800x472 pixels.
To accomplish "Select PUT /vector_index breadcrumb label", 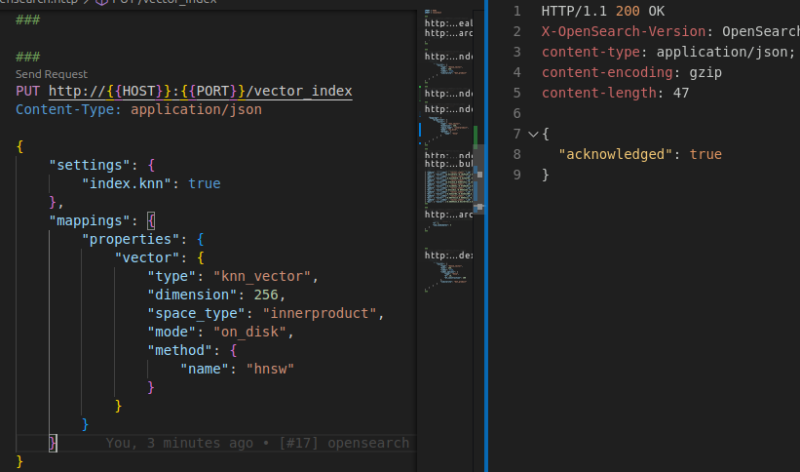I will 165,4.
